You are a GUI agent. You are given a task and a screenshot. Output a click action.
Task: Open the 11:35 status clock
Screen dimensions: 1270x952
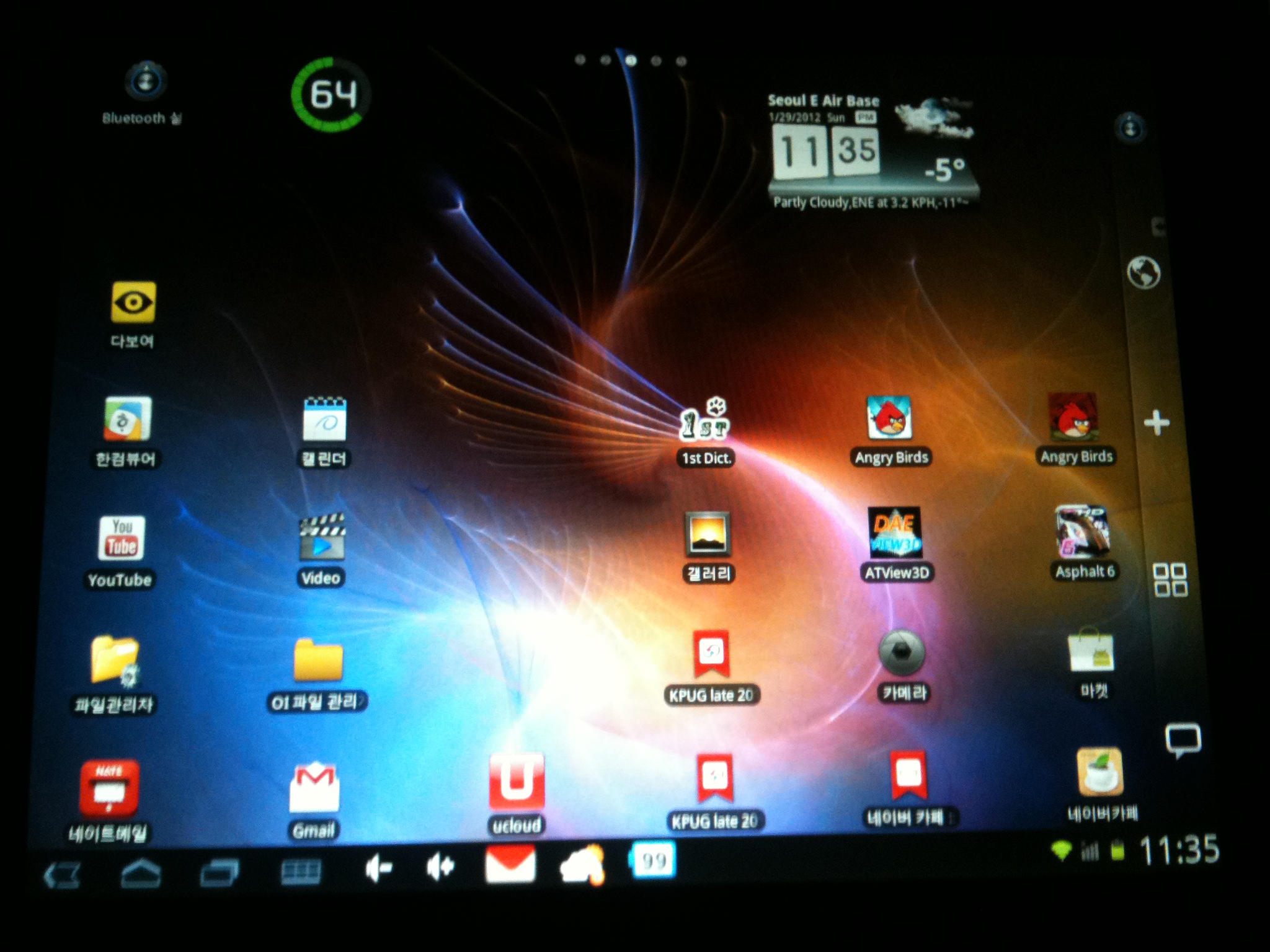point(1179,849)
